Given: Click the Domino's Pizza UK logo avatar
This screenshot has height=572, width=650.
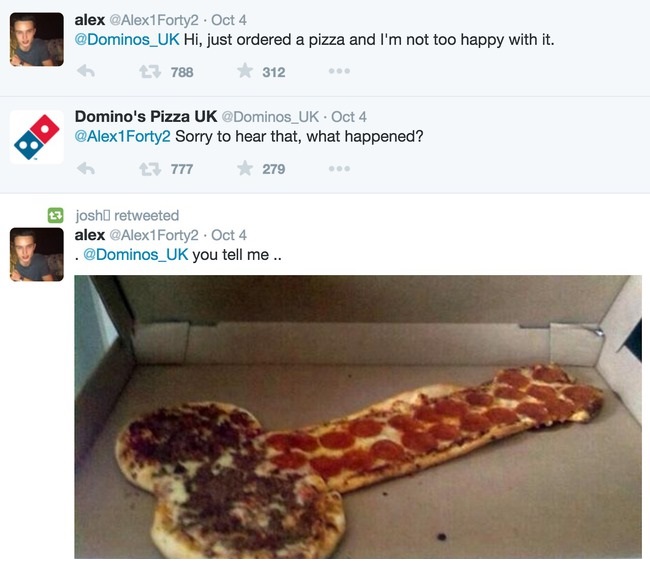Looking at the screenshot, I should (36, 137).
